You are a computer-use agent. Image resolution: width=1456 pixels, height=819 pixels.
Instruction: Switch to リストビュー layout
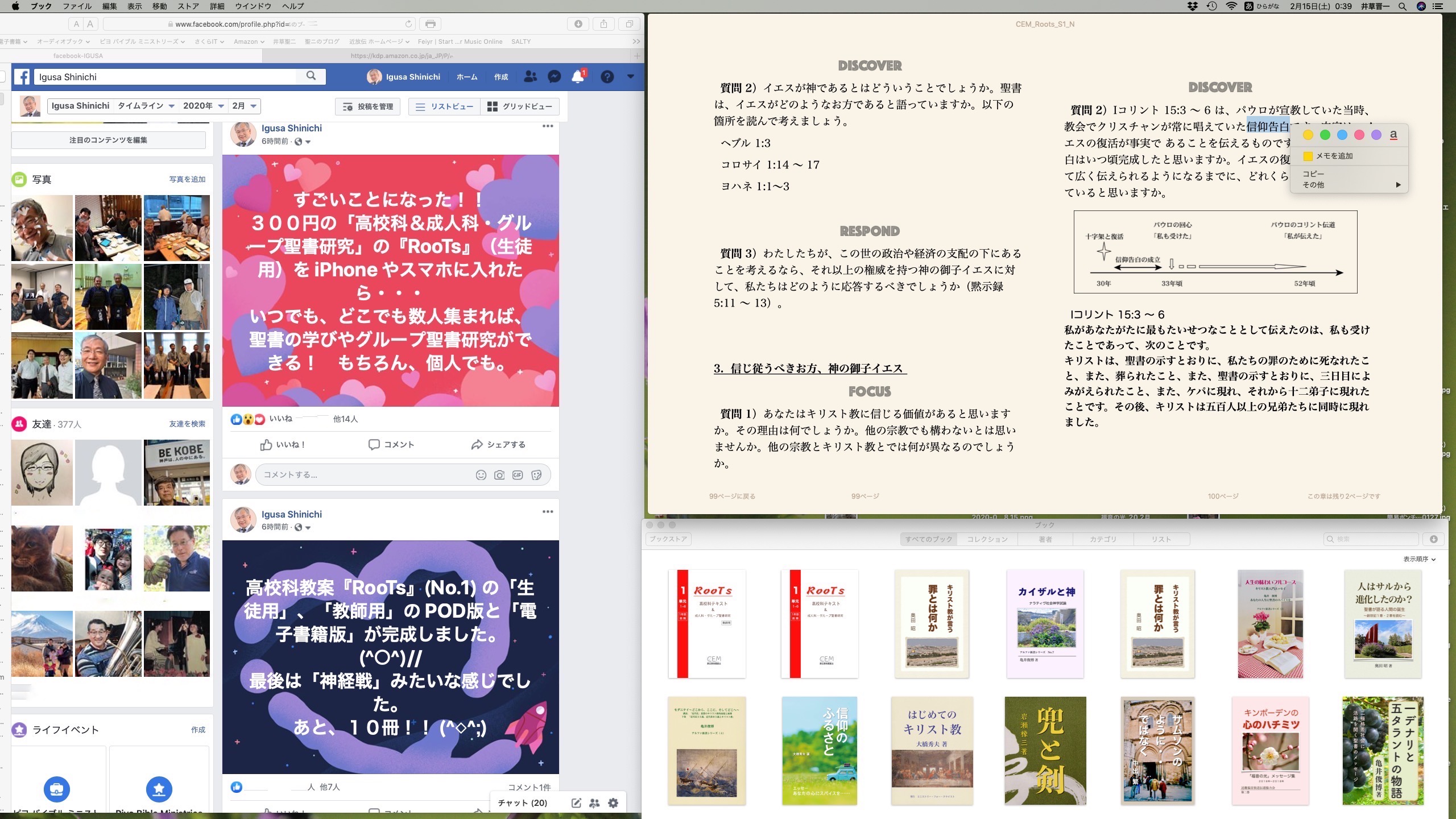pos(445,106)
